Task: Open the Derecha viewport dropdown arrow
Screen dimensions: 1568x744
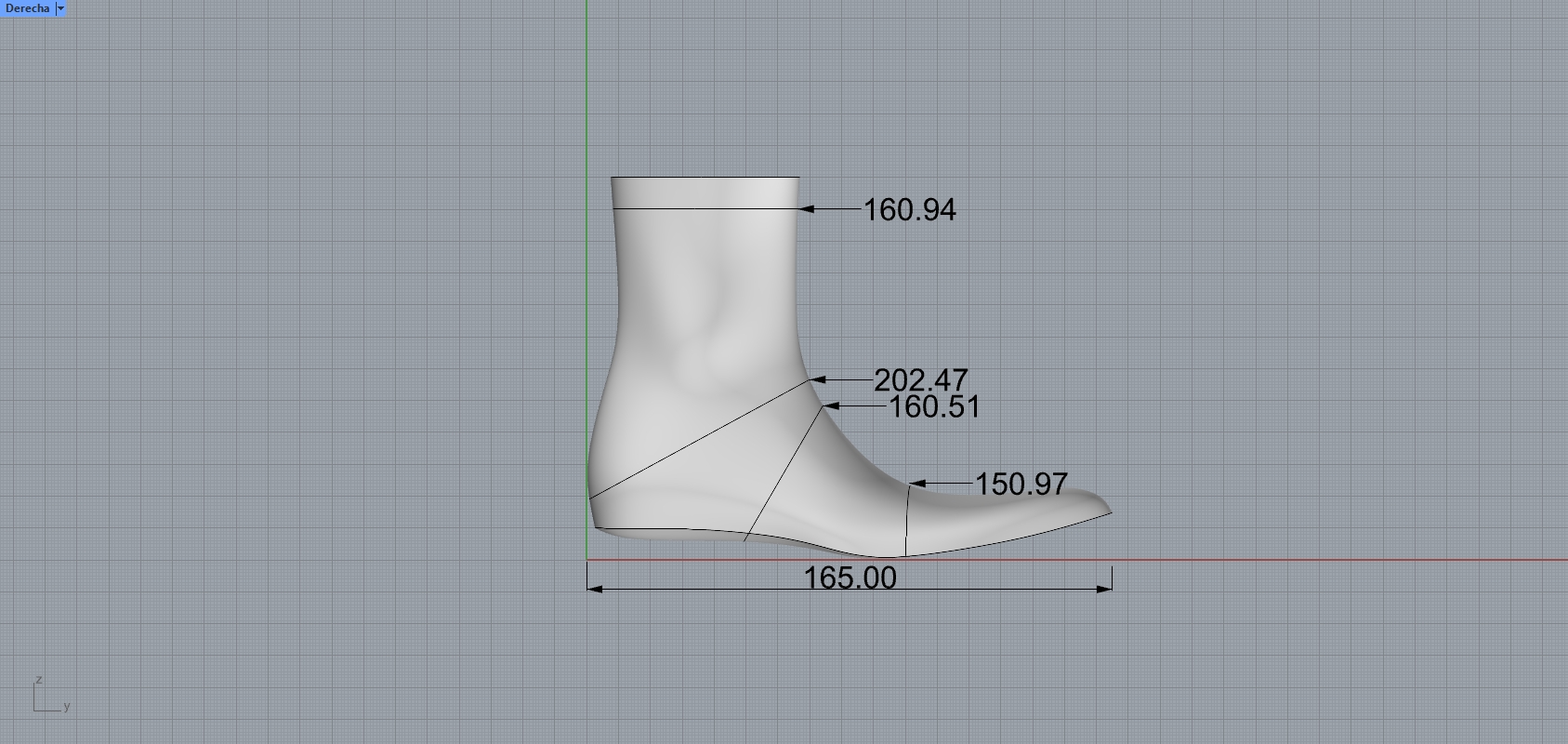Action: (x=60, y=8)
